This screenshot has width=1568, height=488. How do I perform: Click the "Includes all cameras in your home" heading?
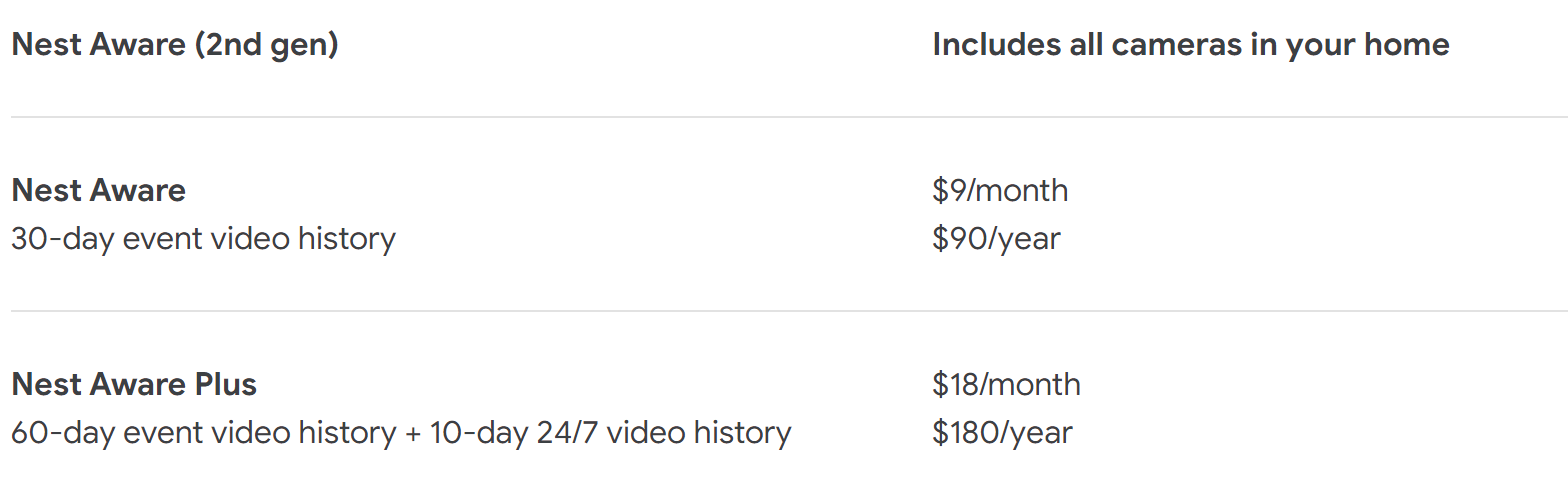(x=1190, y=45)
